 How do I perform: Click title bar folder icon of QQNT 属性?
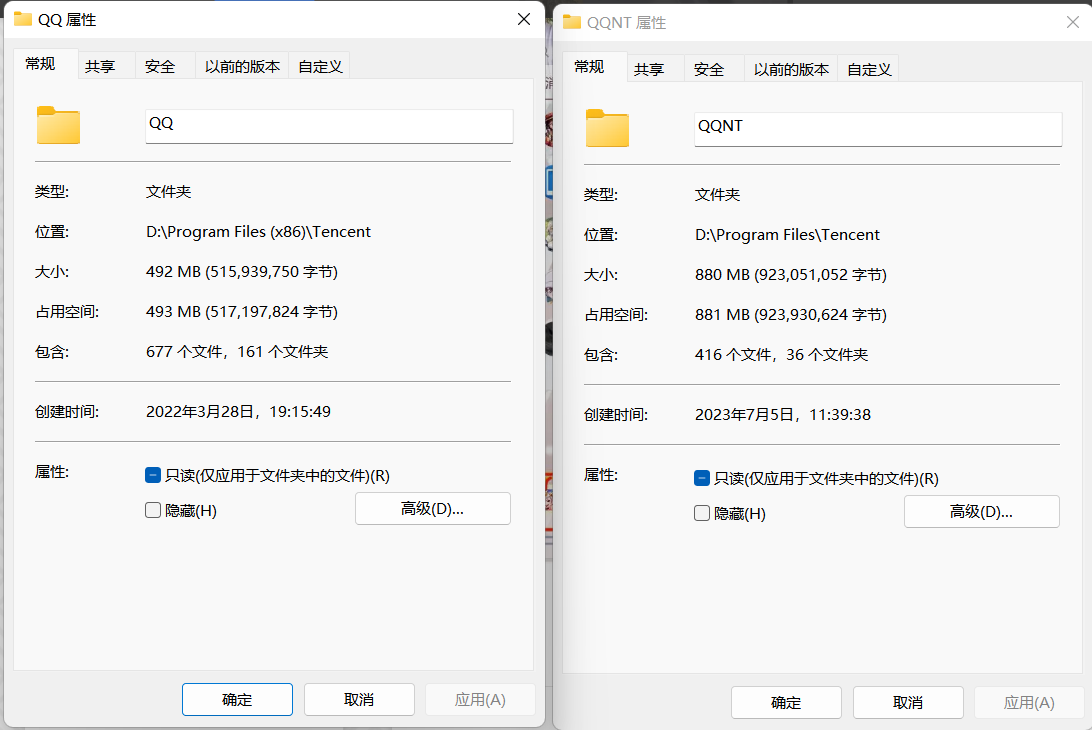pyautogui.click(x=572, y=22)
